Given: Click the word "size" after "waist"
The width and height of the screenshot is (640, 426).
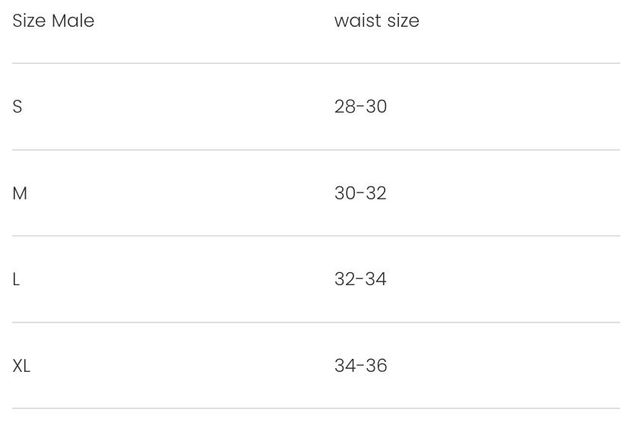Looking at the screenshot, I should 402,21.
